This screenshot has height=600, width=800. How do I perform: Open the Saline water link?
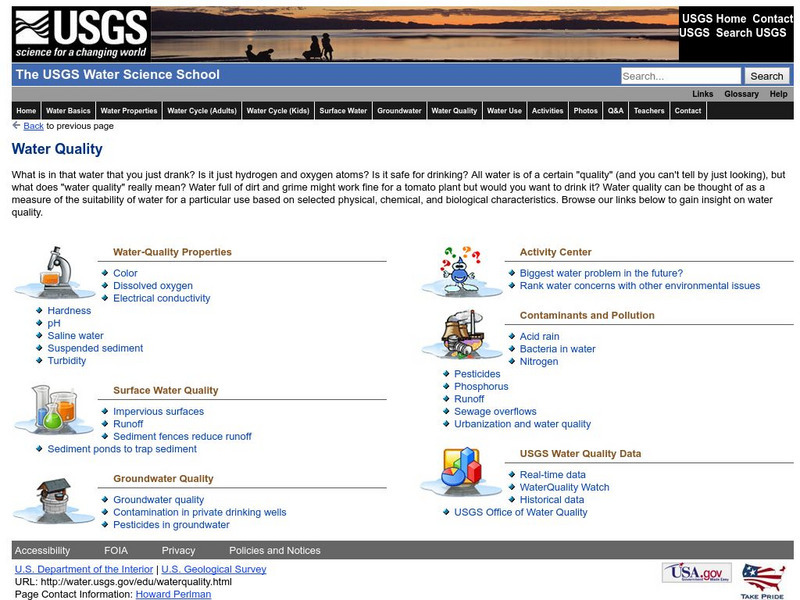[76, 335]
